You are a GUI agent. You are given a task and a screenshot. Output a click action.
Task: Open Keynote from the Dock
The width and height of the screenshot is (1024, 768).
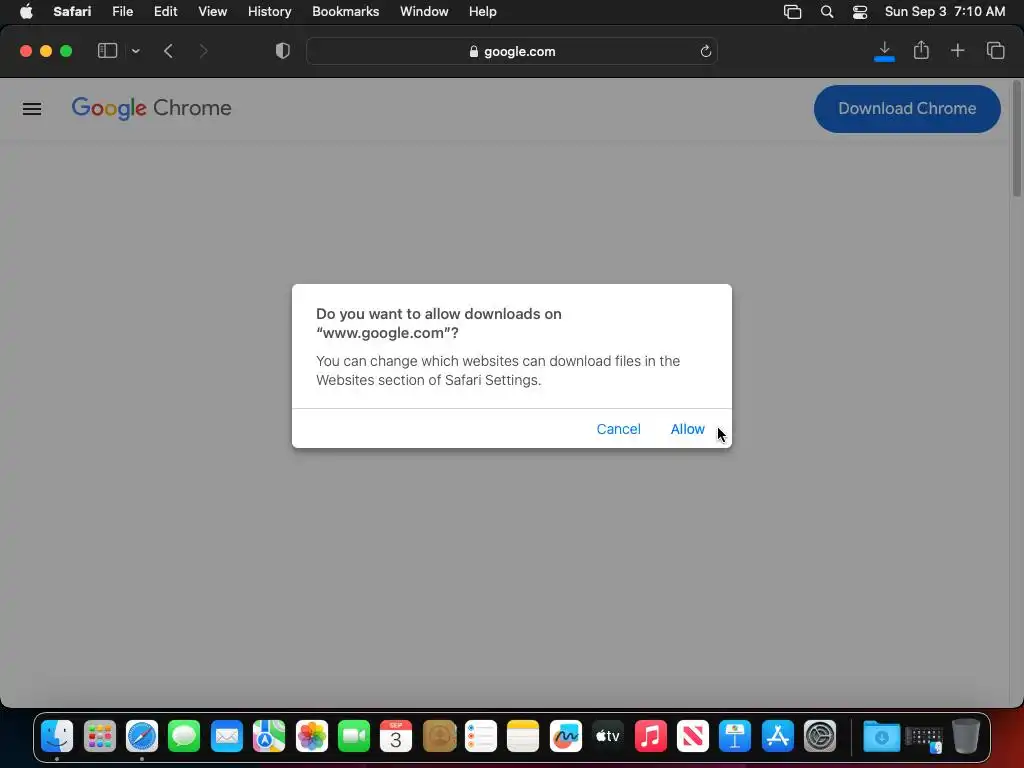[735, 736]
